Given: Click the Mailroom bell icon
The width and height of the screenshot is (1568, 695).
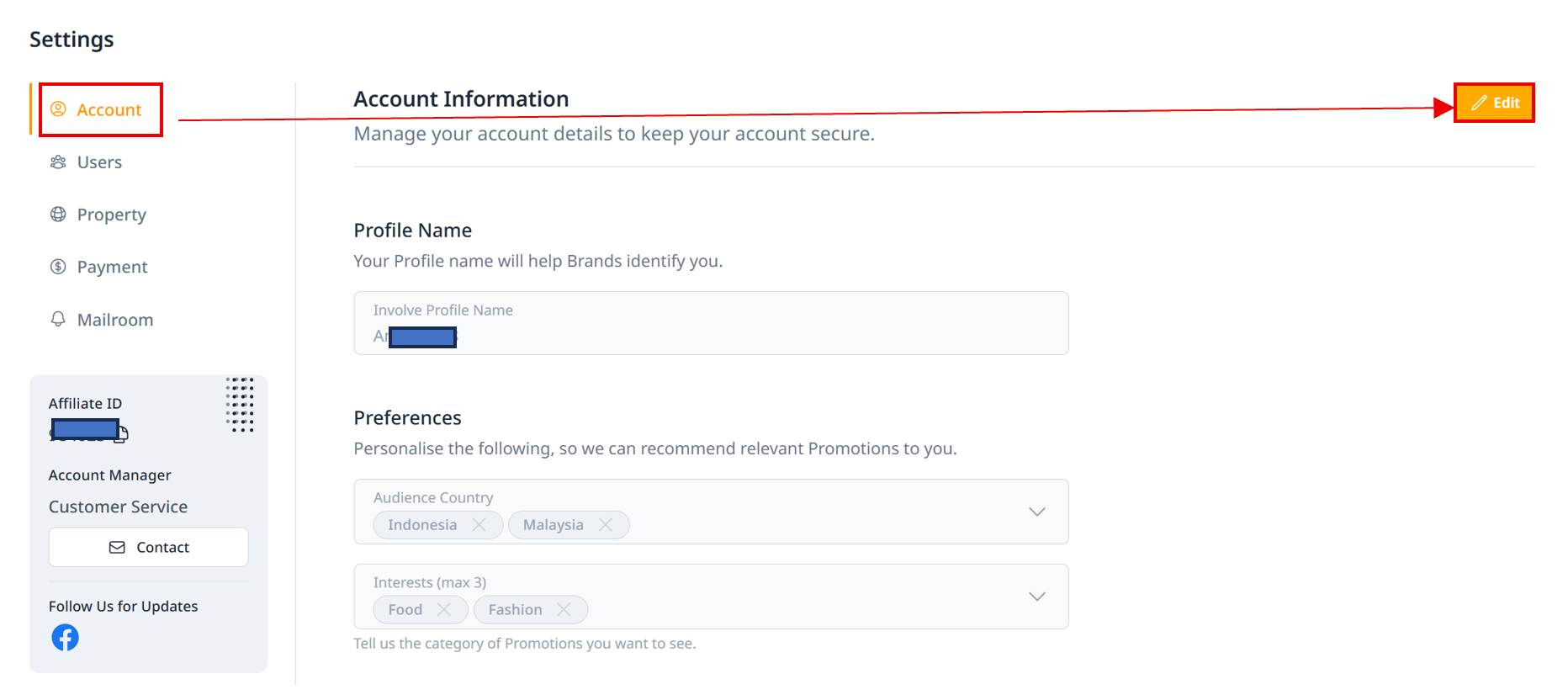Looking at the screenshot, I should coord(58,319).
